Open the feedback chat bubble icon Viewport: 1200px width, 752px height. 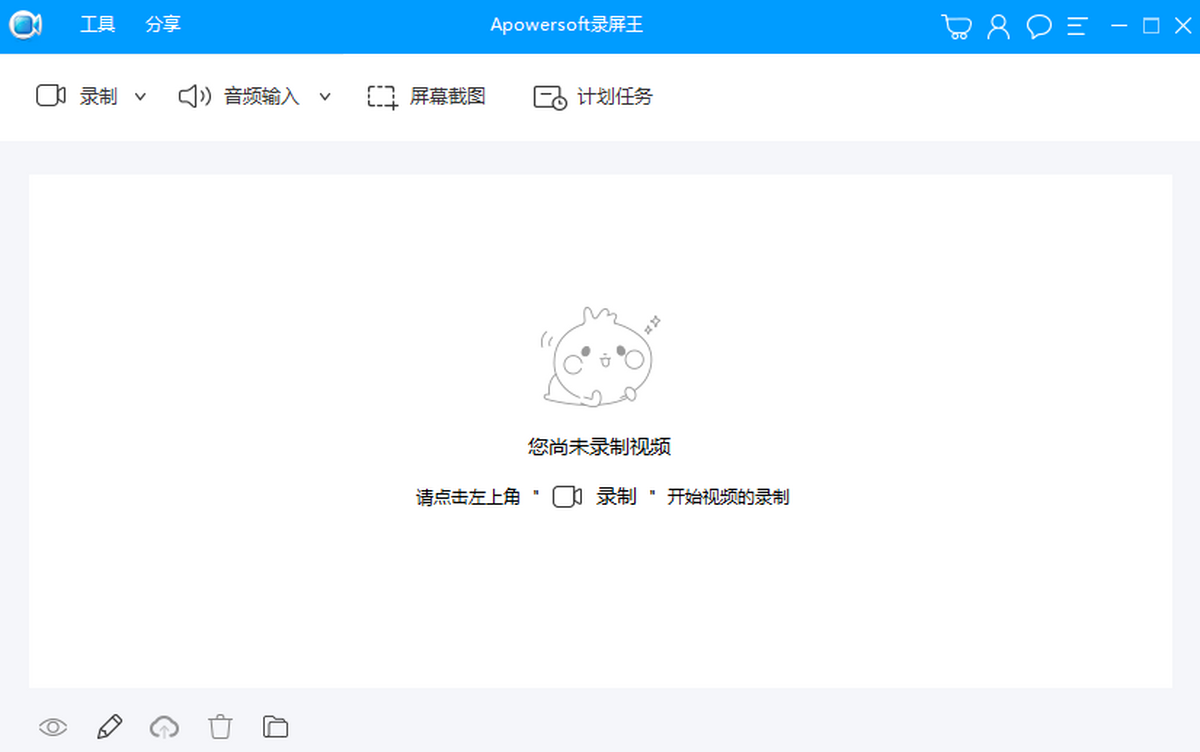point(1039,27)
